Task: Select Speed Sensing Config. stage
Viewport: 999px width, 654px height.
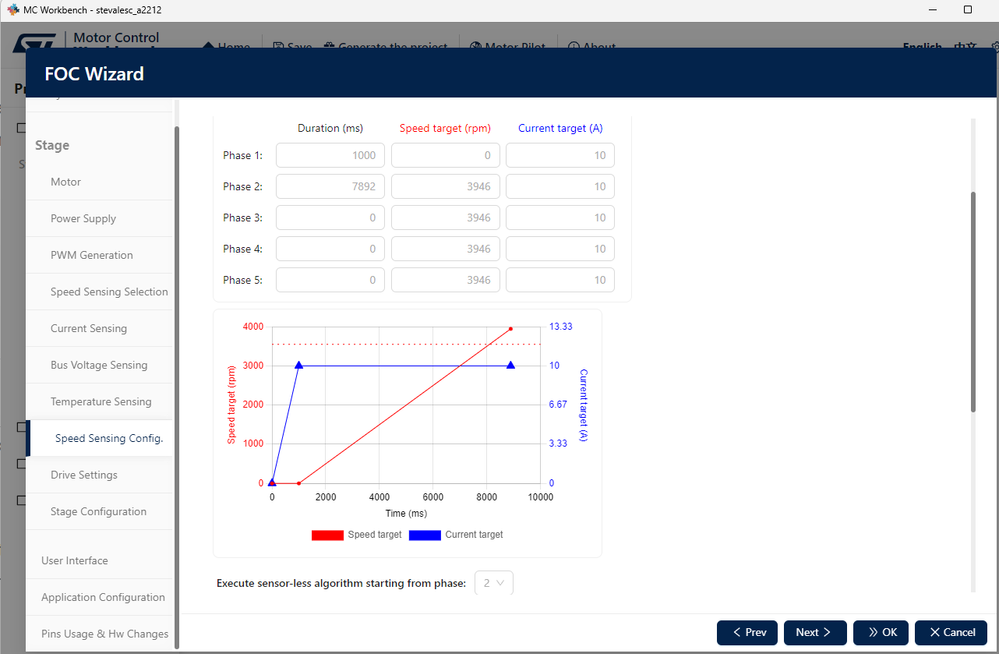Action: click(x=100, y=439)
